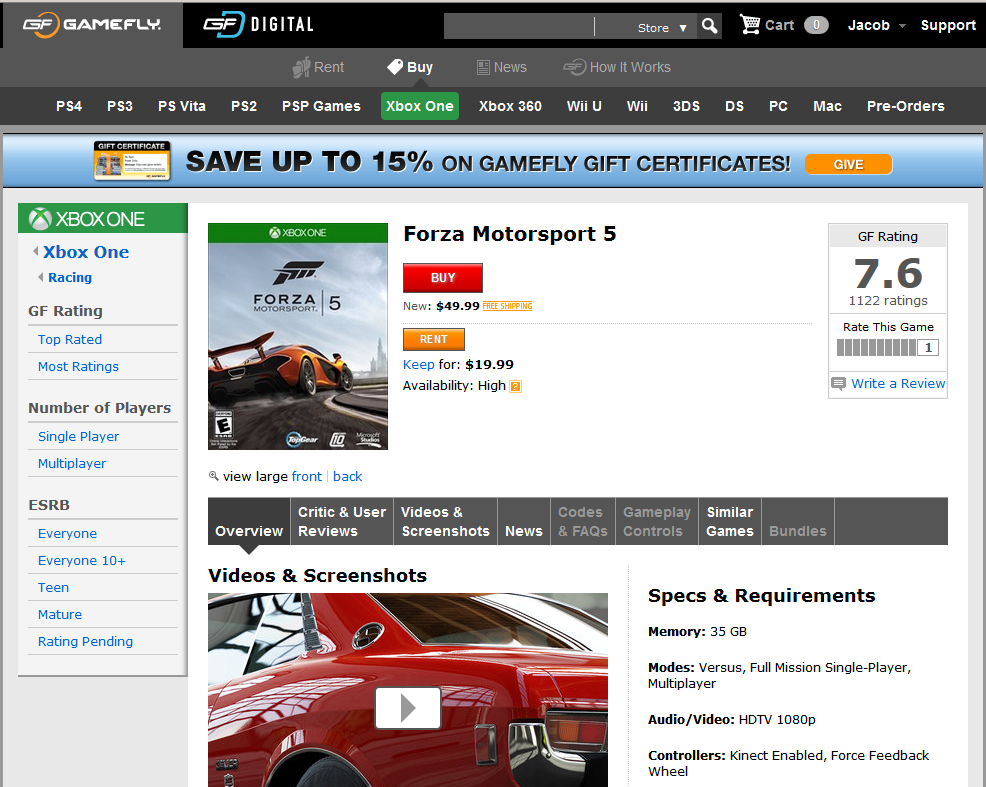Filter ESRB by Everyone
This screenshot has width=986, height=787.
(67, 533)
